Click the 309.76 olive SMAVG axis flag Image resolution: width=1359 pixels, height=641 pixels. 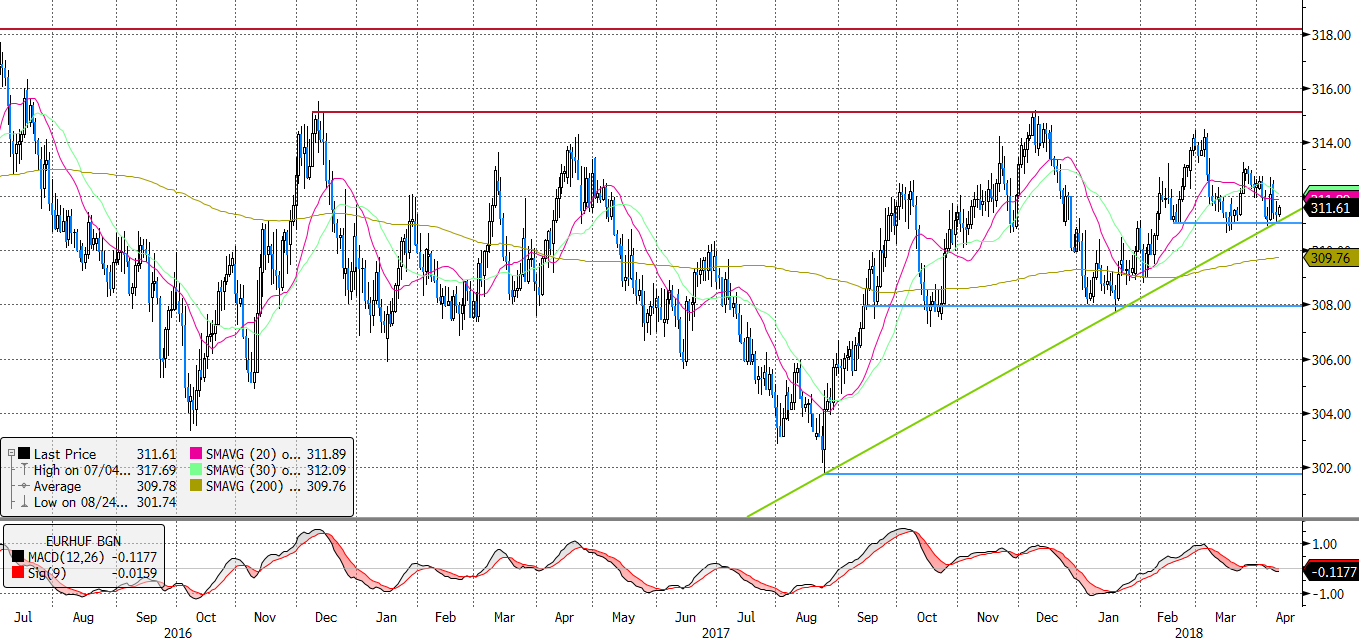1332,257
